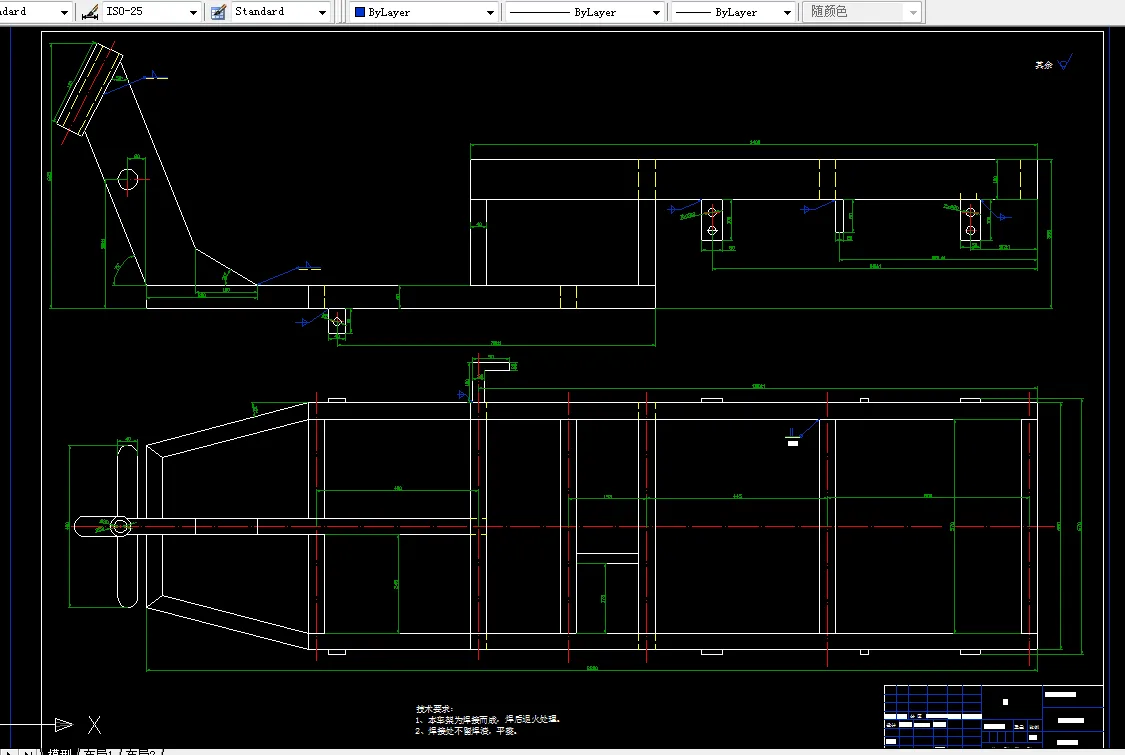Open the Standard table style dropdown
Viewport: 1125px width, 755px height.
(x=281, y=11)
